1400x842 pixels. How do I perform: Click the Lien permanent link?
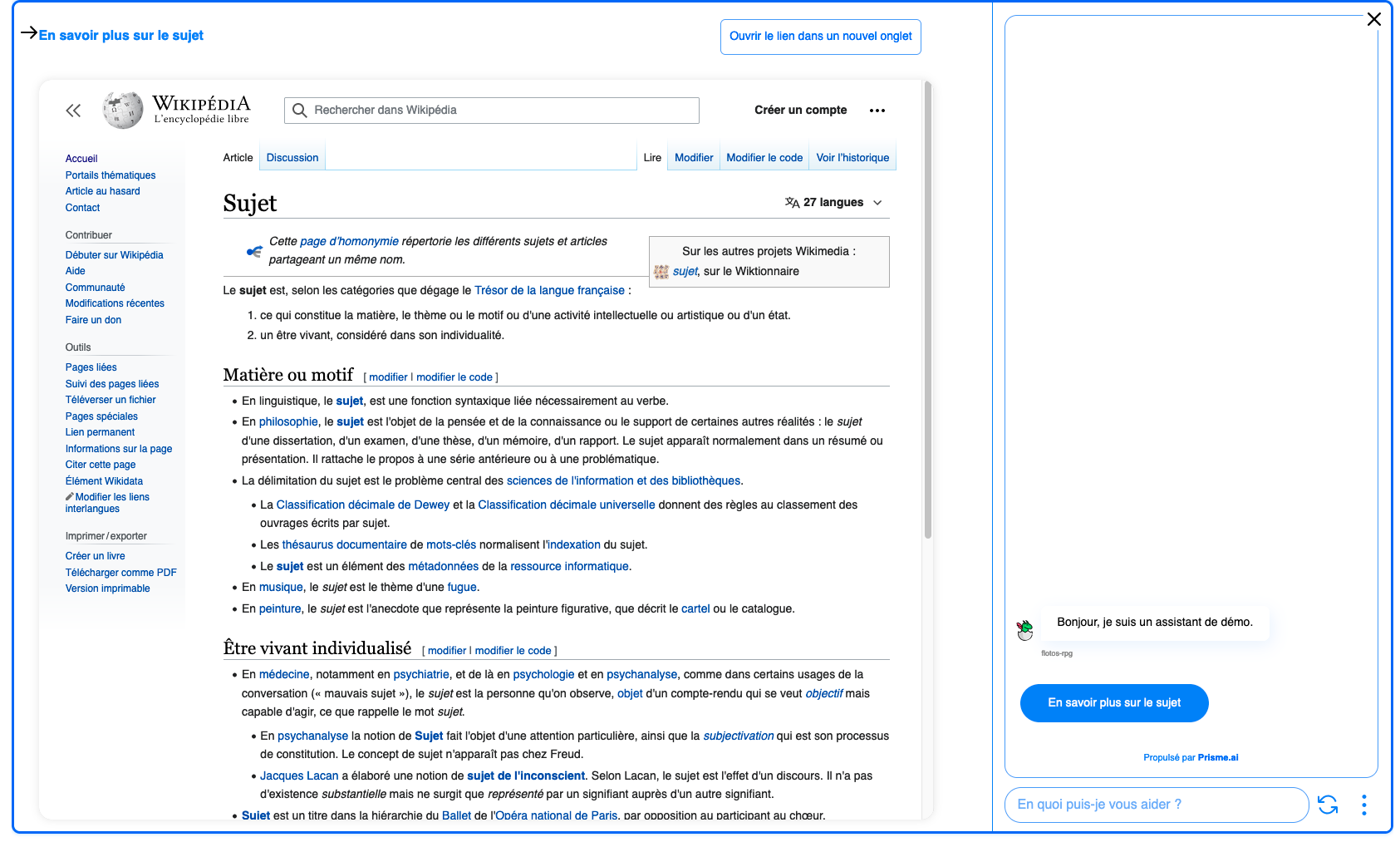(x=100, y=432)
